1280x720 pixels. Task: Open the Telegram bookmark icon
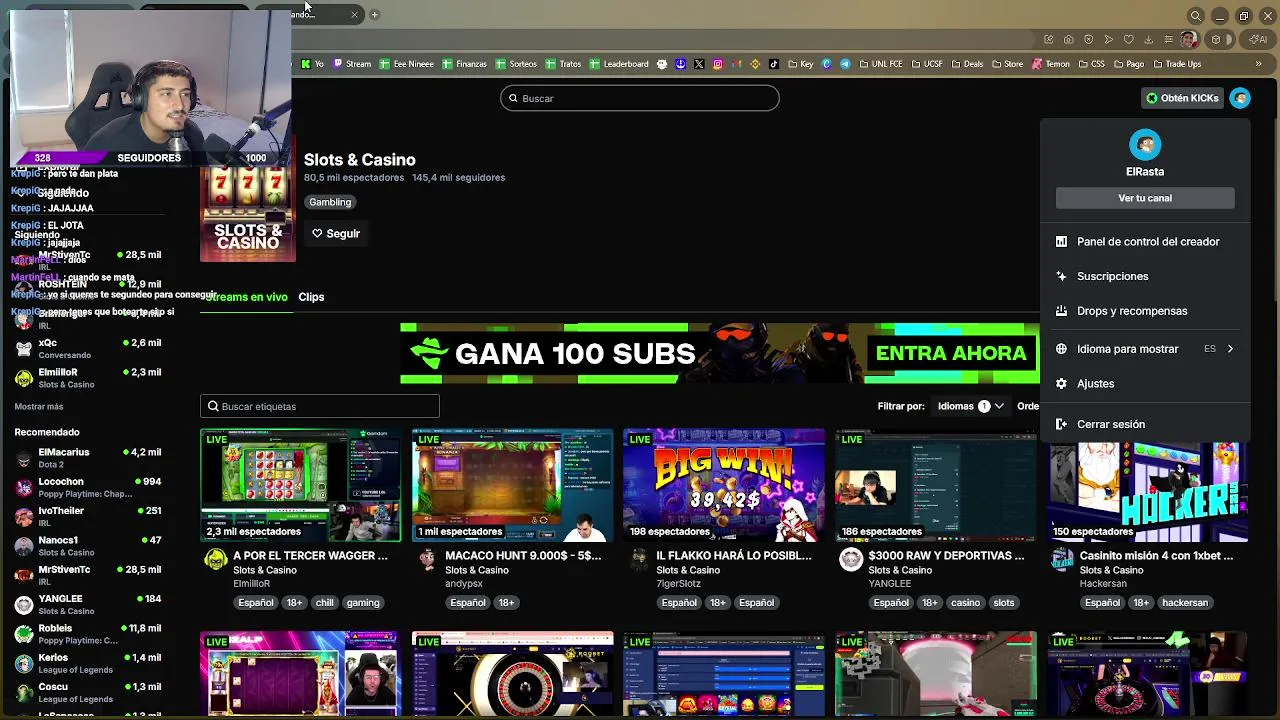[845, 64]
